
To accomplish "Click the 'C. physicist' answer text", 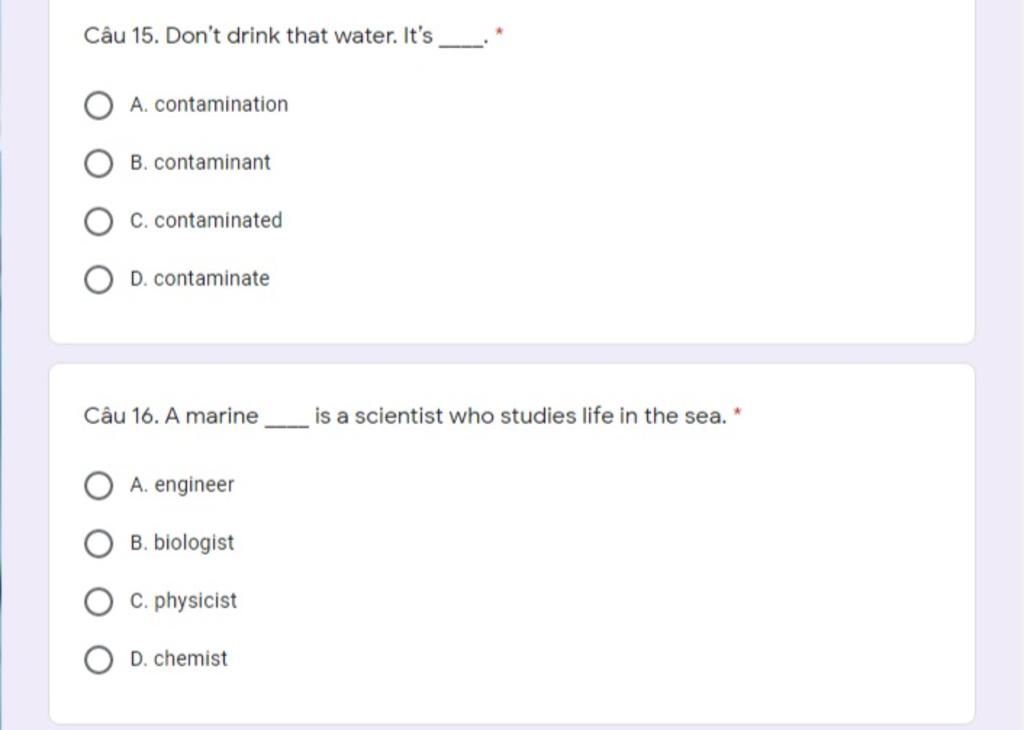I will [184, 601].
